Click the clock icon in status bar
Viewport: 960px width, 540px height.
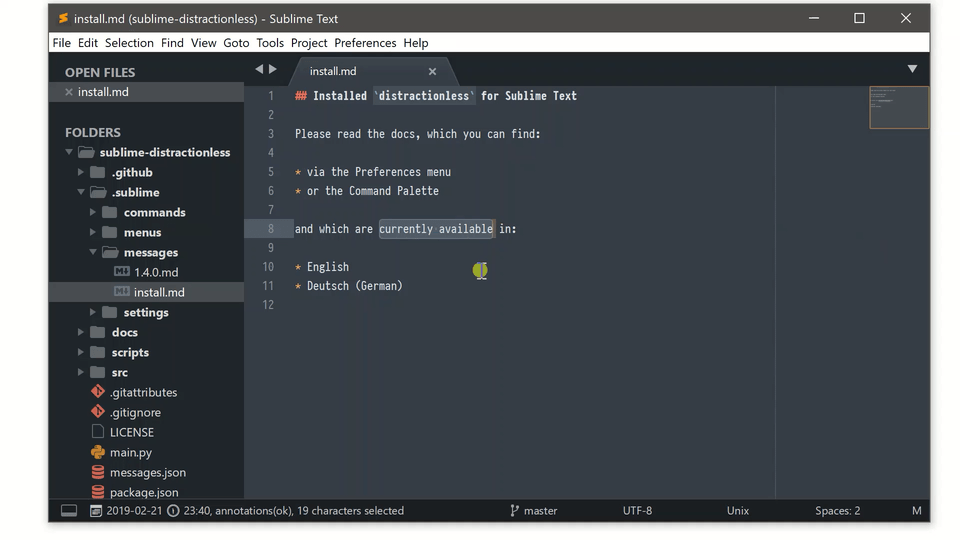point(173,511)
